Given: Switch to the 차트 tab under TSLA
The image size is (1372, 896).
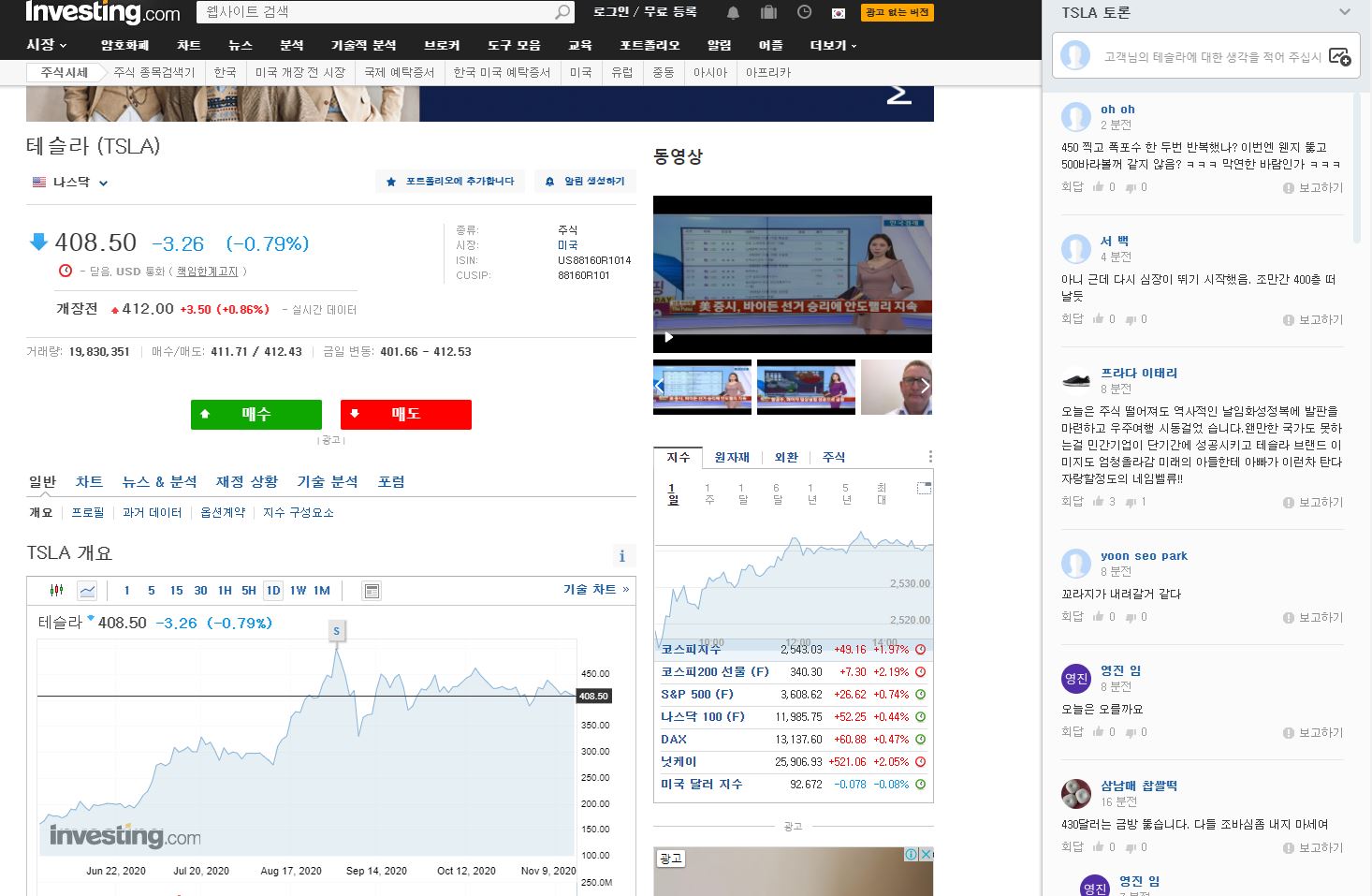Looking at the screenshot, I should pos(89,481).
